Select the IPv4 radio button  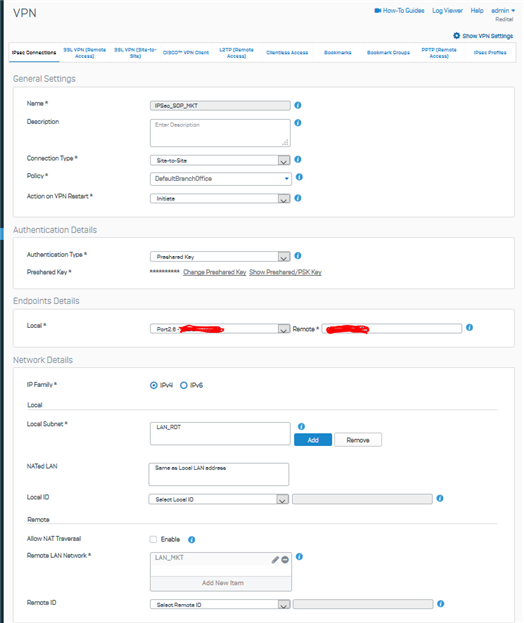(x=153, y=385)
